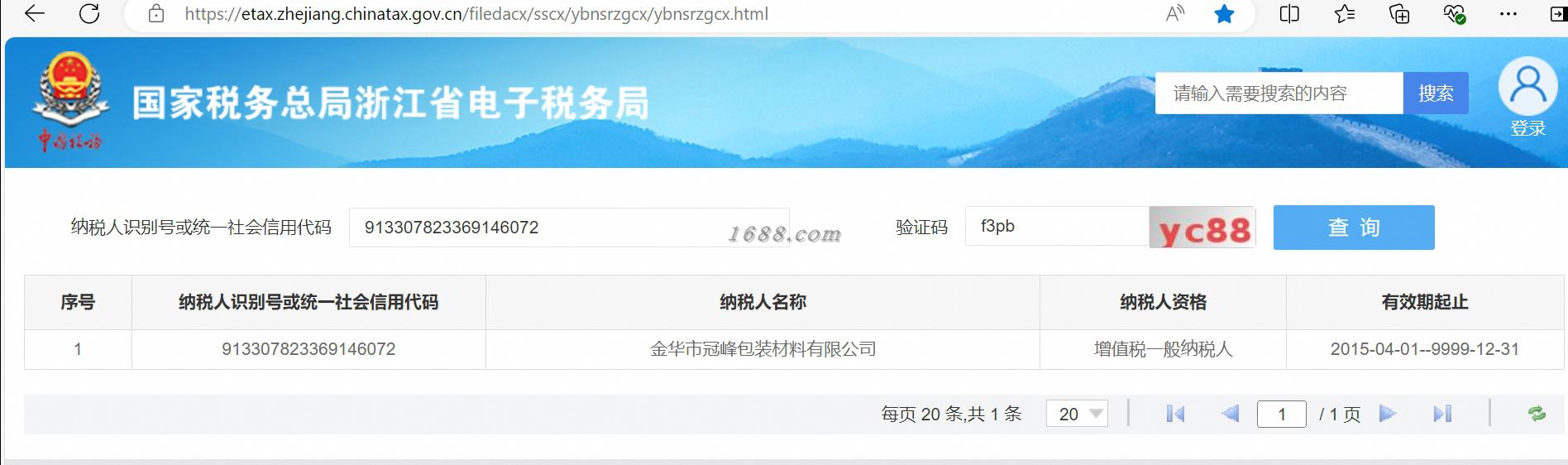The height and width of the screenshot is (465, 1568).
Task: Click the cell 金华市冠峰包装材料有限公司
Action: pos(762,349)
